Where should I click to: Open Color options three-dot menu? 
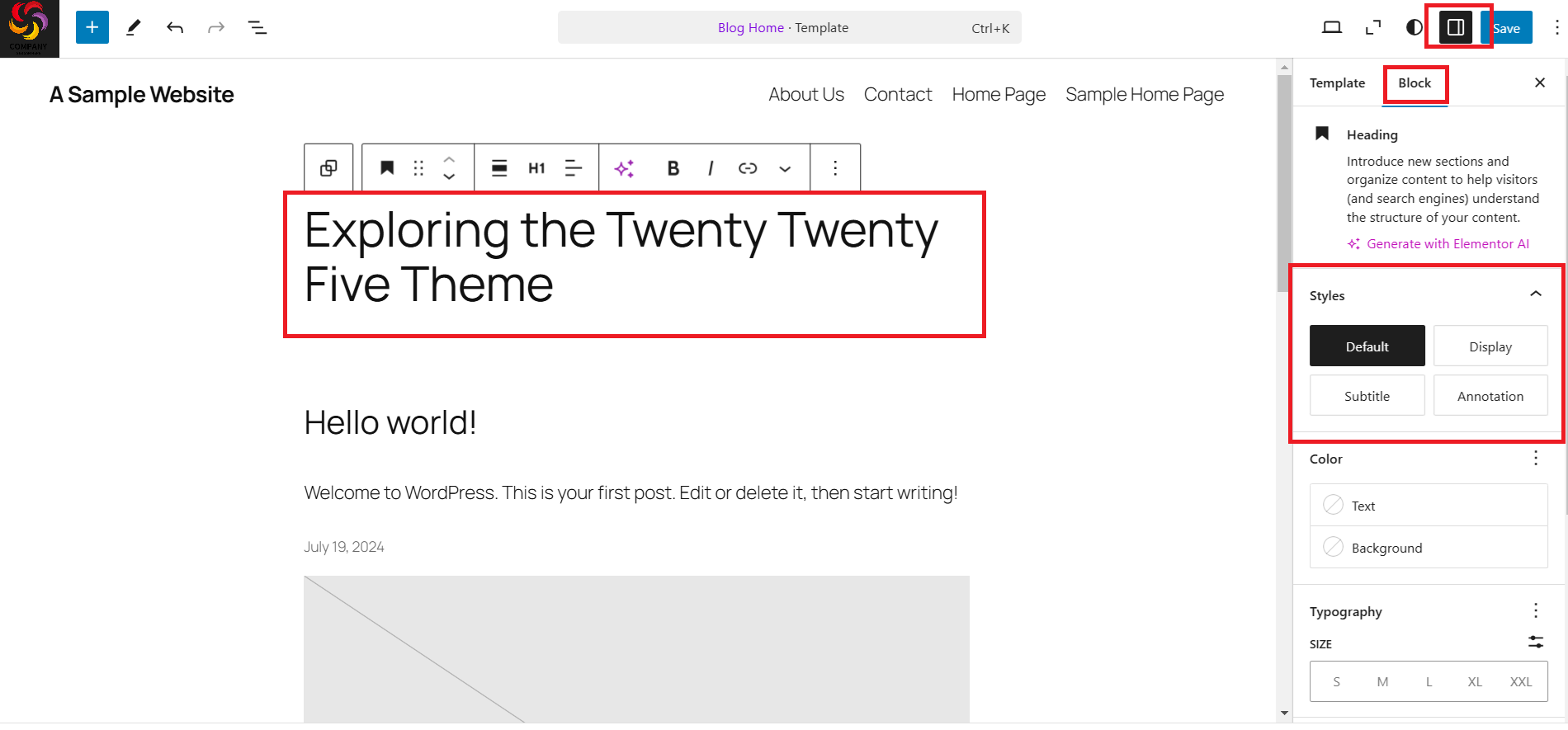pos(1536,459)
